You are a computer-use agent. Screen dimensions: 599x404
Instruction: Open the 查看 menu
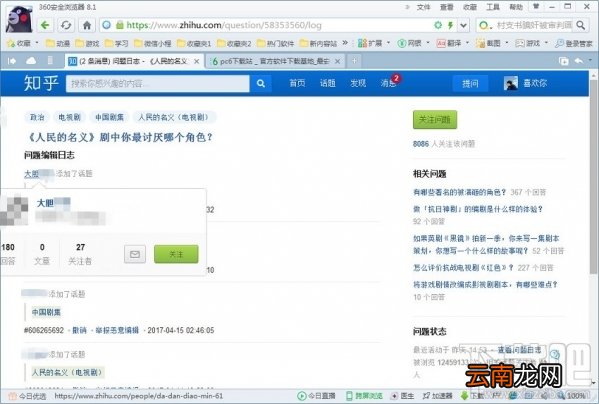click(447, 7)
